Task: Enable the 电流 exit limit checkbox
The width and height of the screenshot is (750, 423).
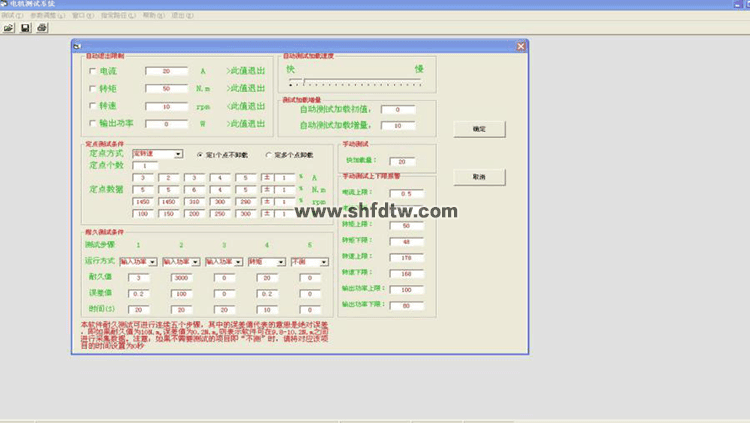Action: click(92, 71)
